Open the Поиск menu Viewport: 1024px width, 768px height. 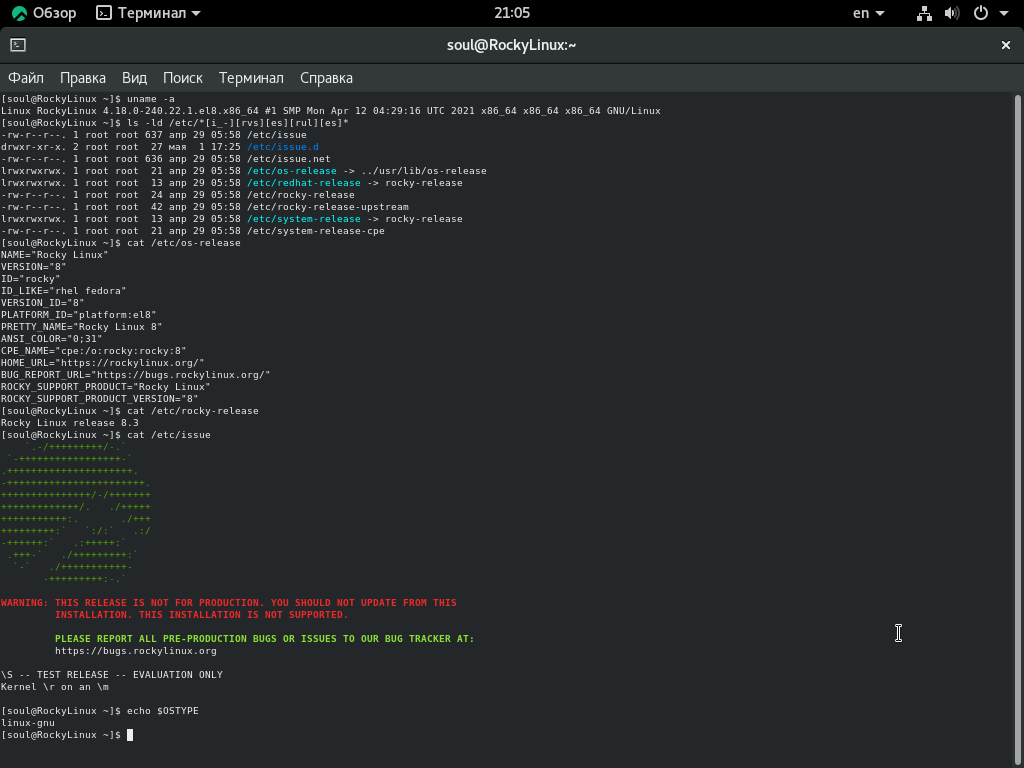[x=183, y=78]
